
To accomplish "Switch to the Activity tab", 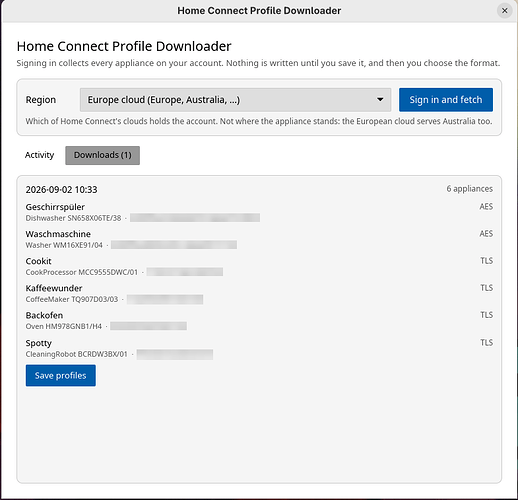I will point(39,155).
